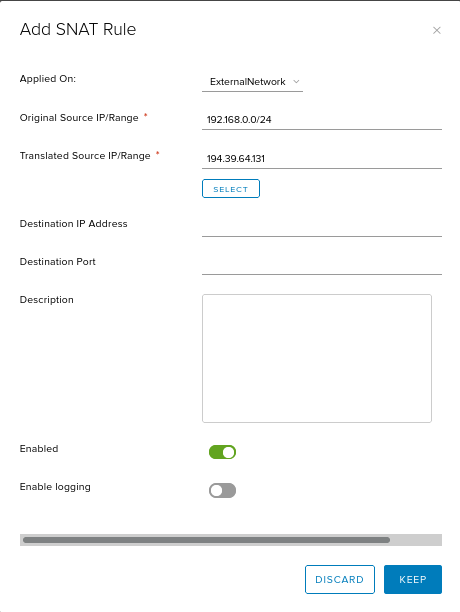Image resolution: width=460 pixels, height=612 pixels.
Task: Click the KEEP button
Action: (x=413, y=579)
